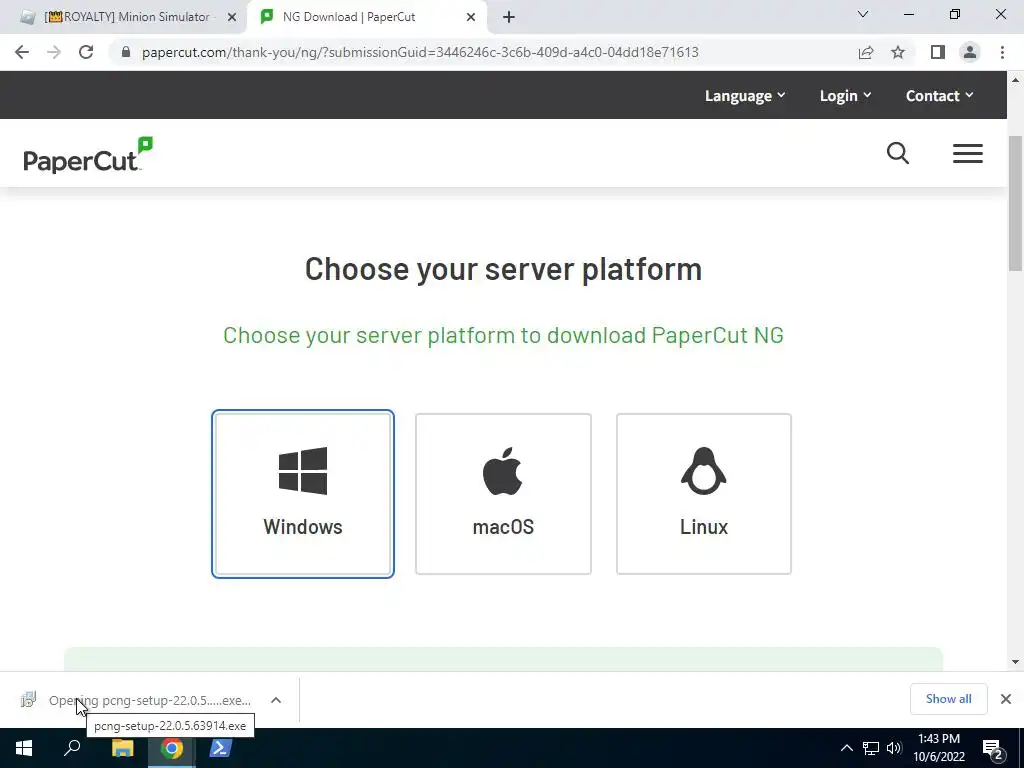Open the hamburger navigation menu

click(967, 153)
